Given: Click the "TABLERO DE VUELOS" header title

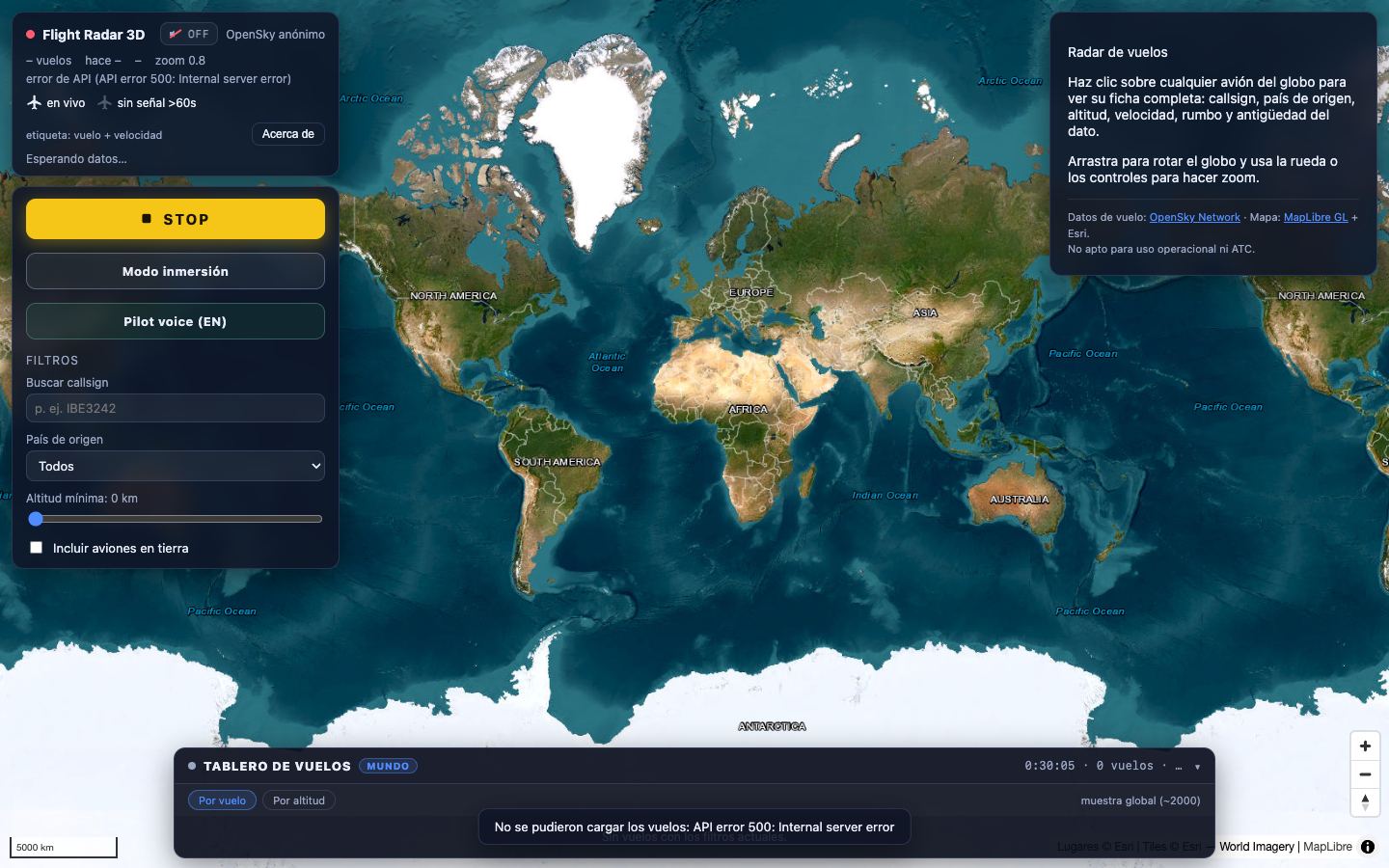Looking at the screenshot, I should [277, 766].
